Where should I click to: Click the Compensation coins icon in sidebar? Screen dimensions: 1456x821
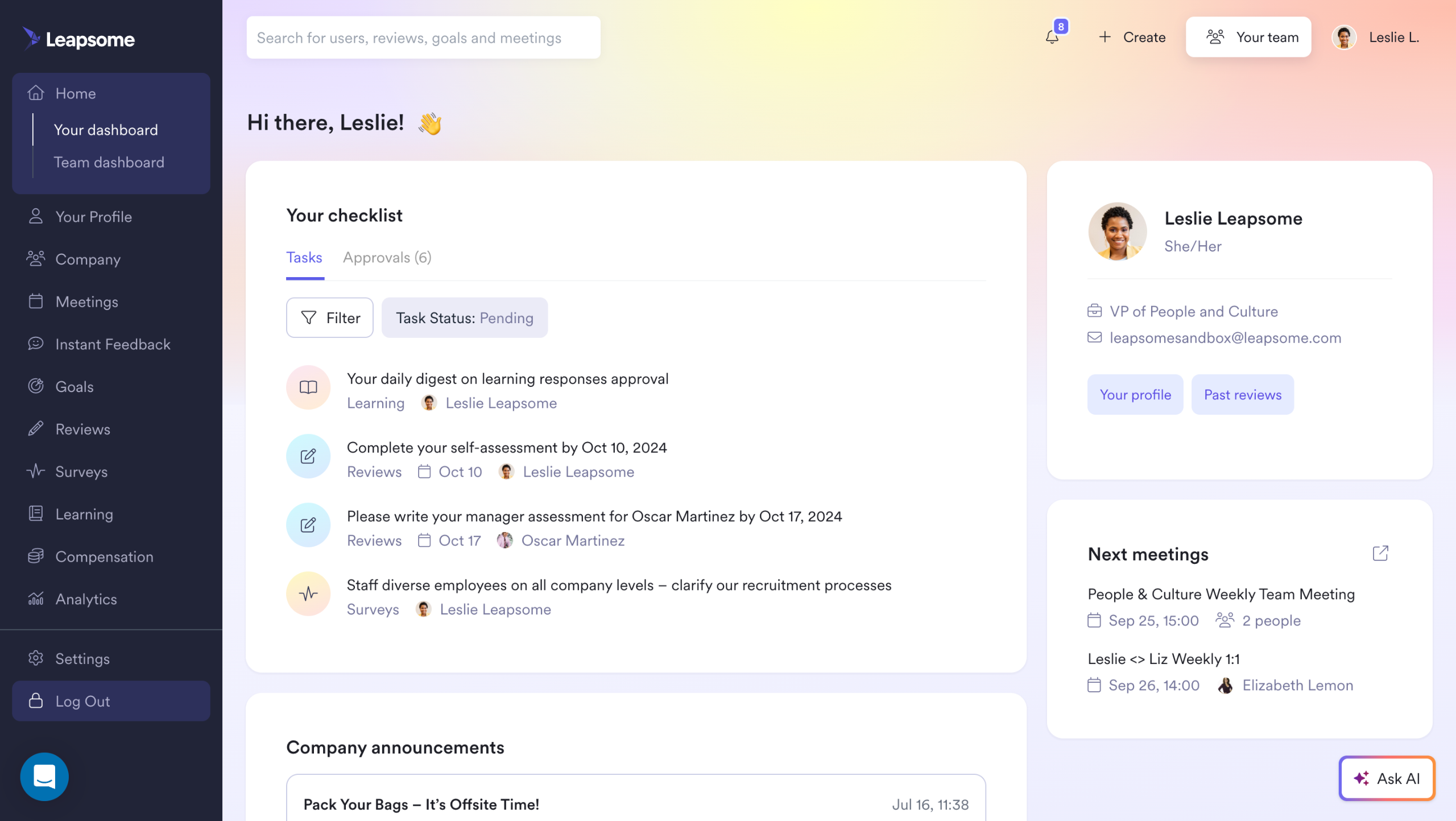pos(36,556)
